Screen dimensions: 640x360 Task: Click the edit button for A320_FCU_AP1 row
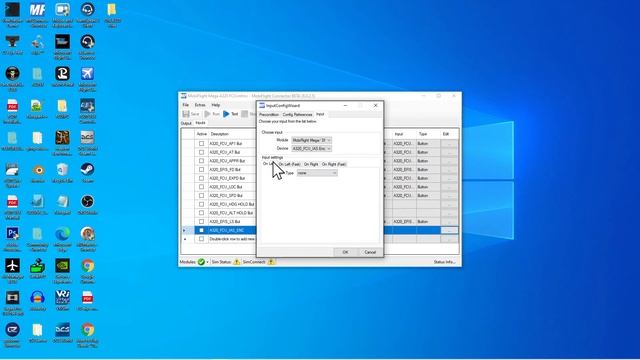449,144
